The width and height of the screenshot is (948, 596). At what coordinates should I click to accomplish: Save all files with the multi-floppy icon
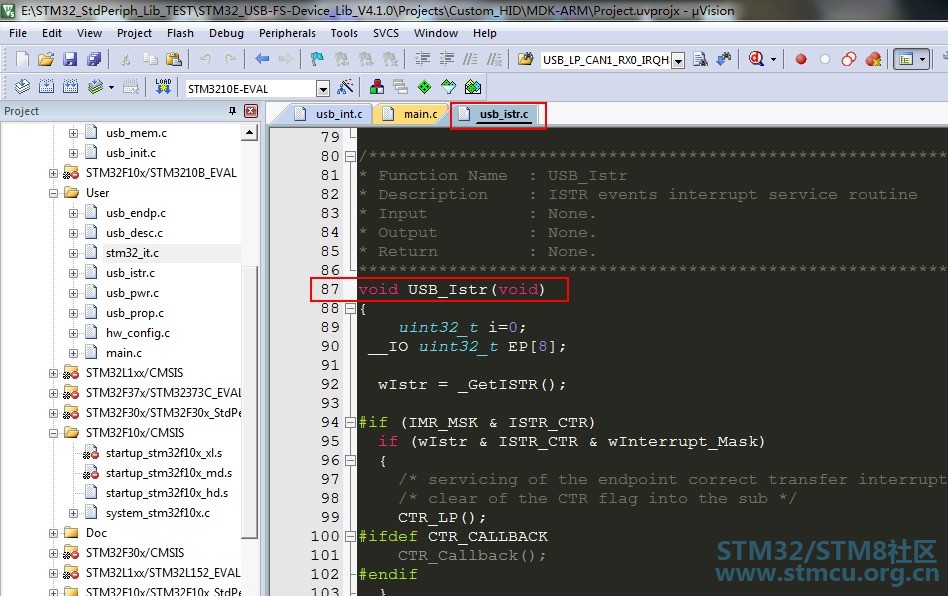pos(94,59)
